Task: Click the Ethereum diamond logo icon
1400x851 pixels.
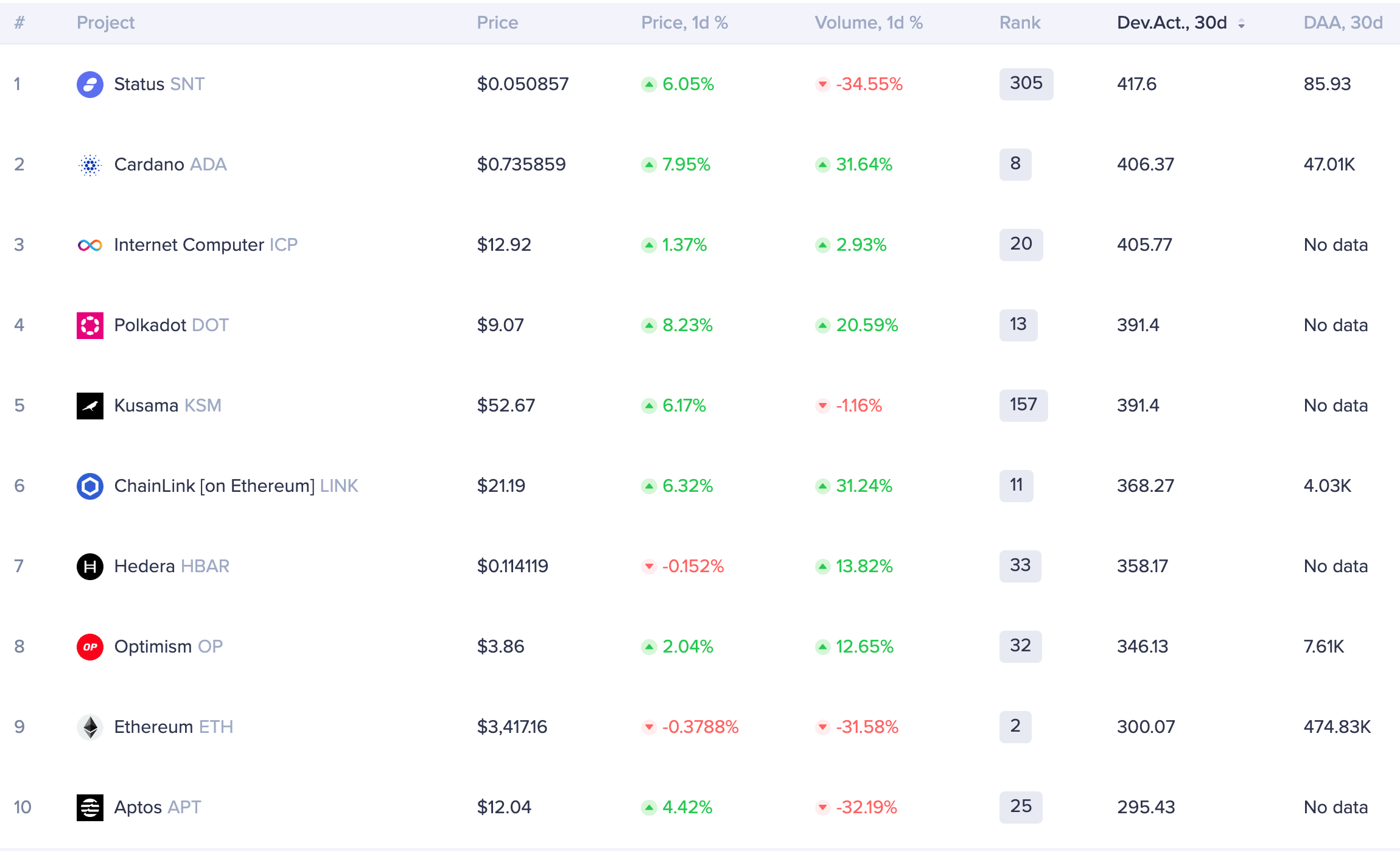Action: tap(89, 727)
